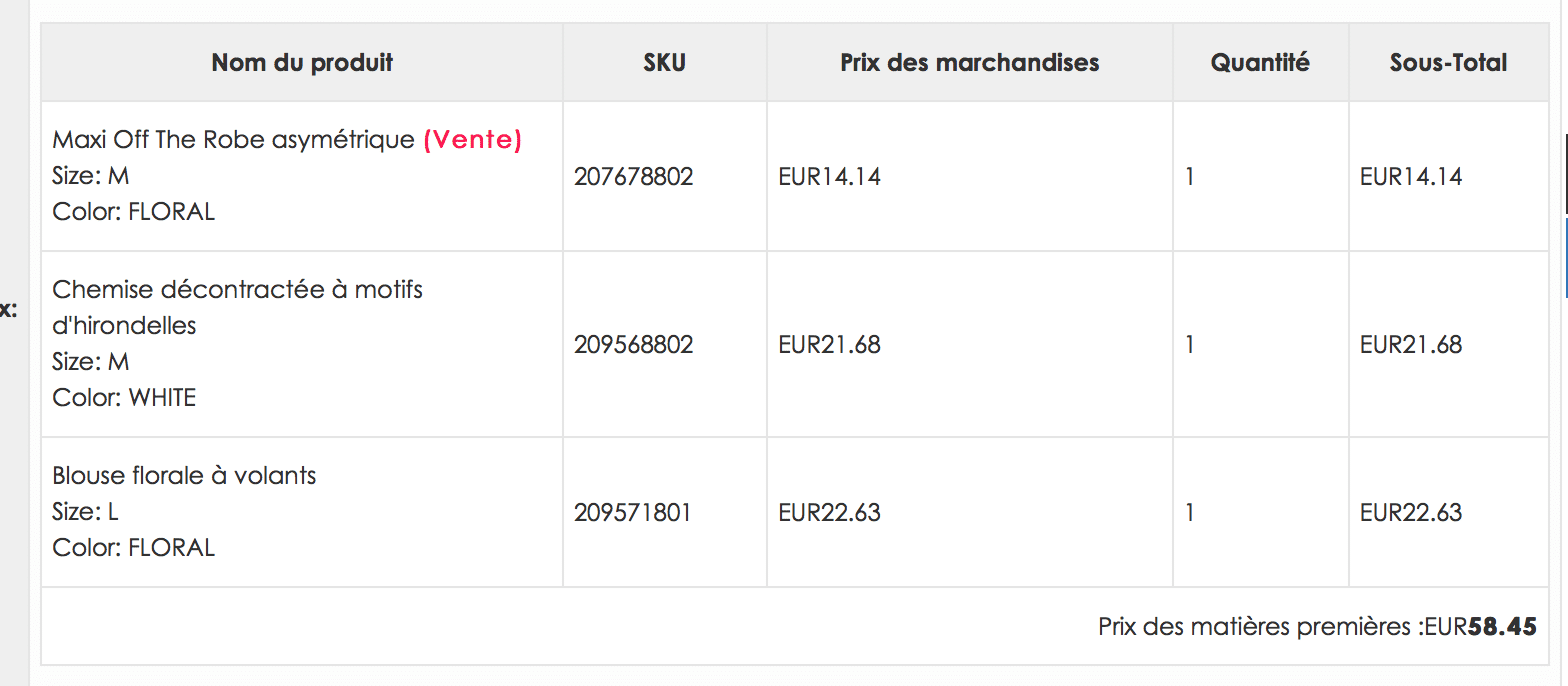Open the Blouse florale à volants product
The image size is (1568, 686).
[x=184, y=475]
